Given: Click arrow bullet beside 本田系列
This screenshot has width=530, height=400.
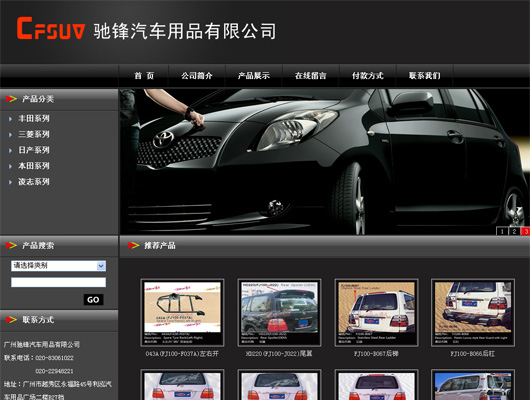Looking at the screenshot, I should (10, 166).
